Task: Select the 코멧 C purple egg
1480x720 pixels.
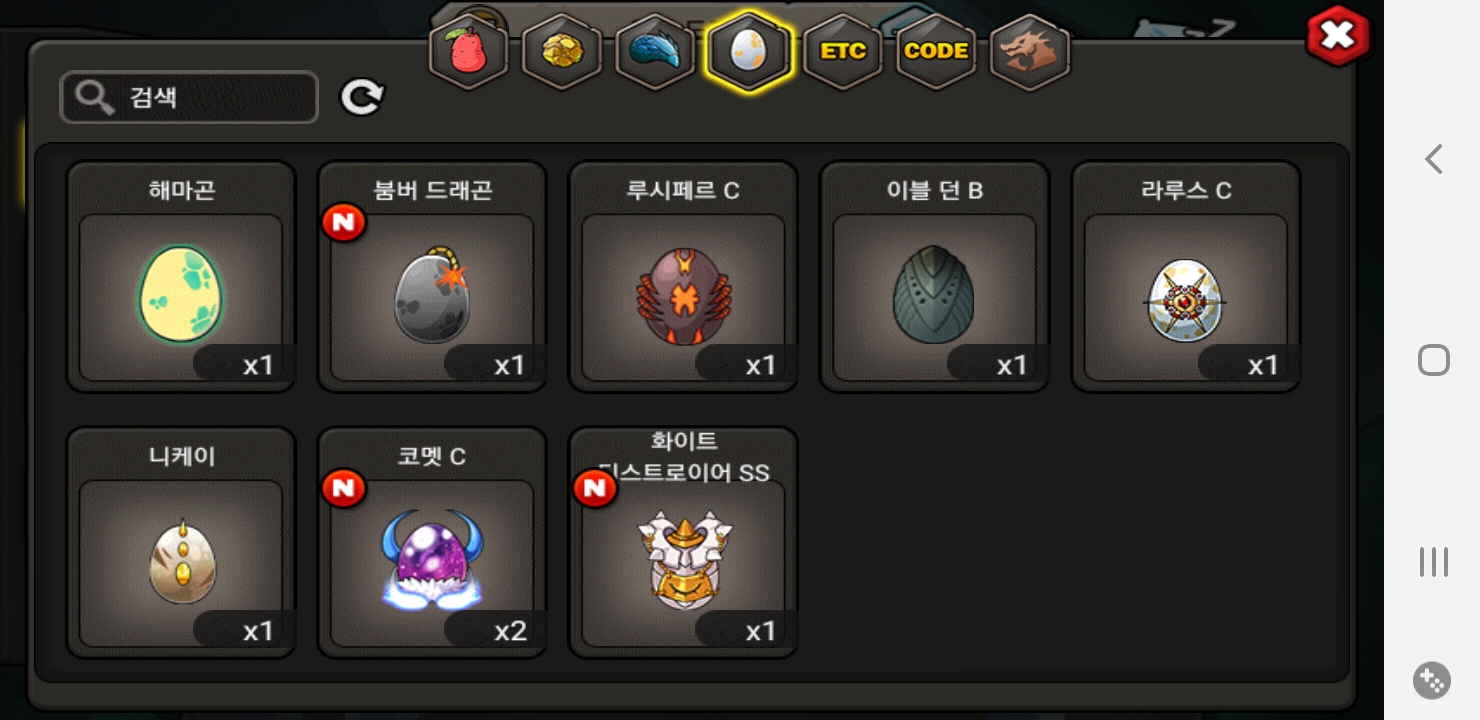Action: pyautogui.click(x=432, y=542)
